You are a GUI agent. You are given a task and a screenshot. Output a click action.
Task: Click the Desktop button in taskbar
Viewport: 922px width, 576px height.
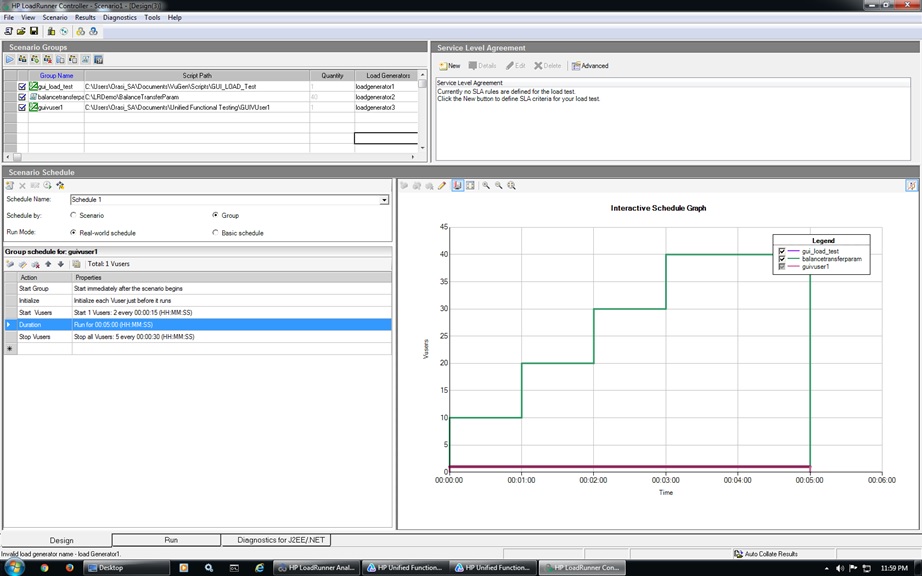coord(126,568)
